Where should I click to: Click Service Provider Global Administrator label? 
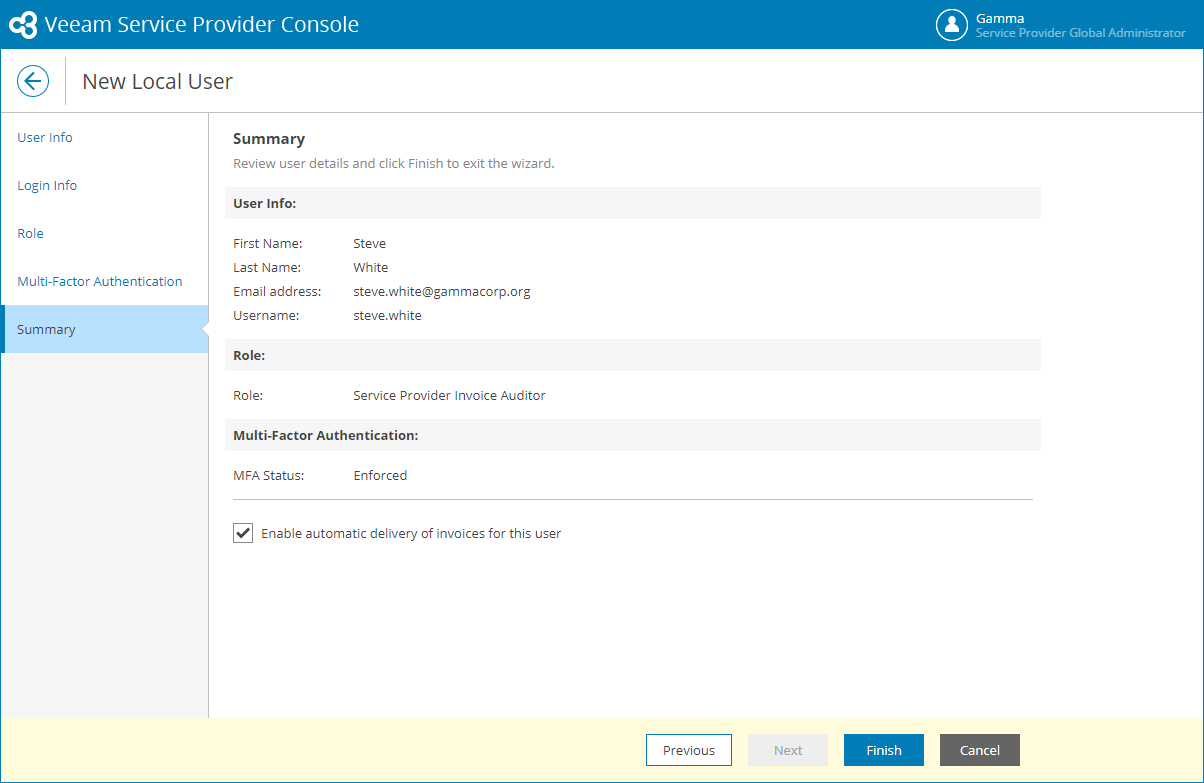click(x=1081, y=33)
